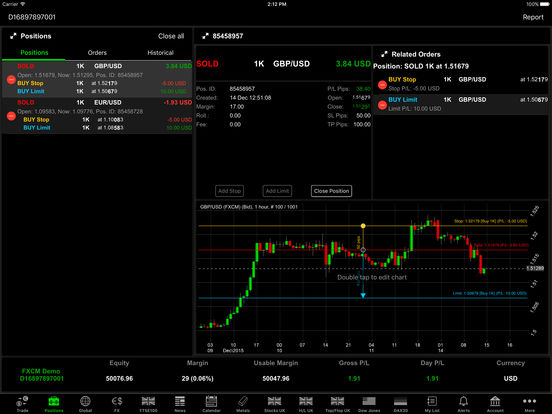Remove BUY Stop related order via minus icon
The height and width of the screenshot is (414, 552).
tap(382, 84)
